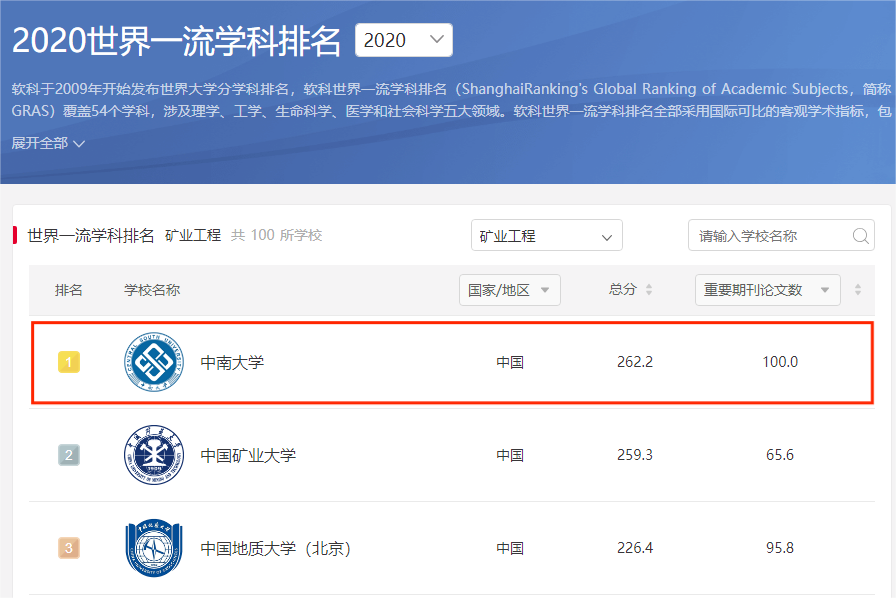Click the 共 100 所学校 count text
The image size is (896, 598).
[x=277, y=235]
